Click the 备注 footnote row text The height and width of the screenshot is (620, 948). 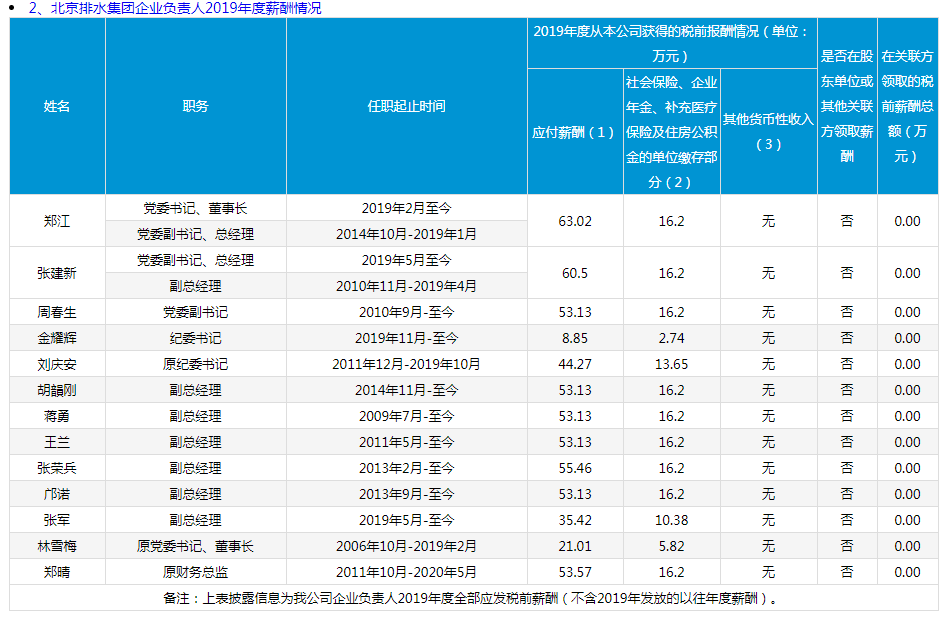click(472, 599)
